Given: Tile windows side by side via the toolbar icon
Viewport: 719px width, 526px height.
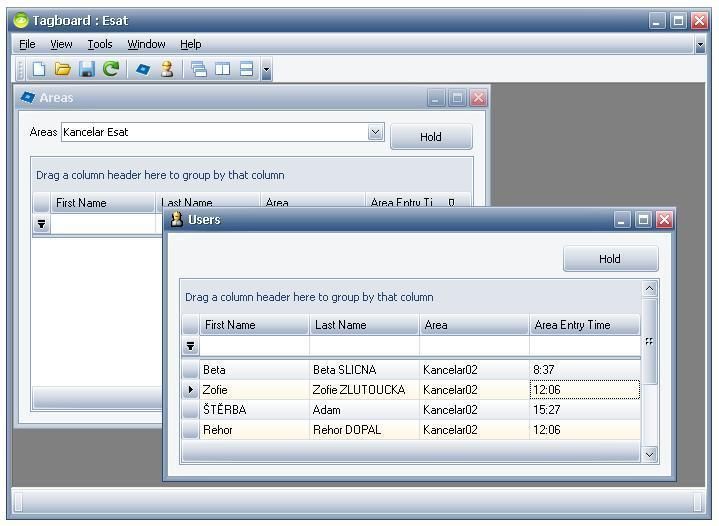Looking at the screenshot, I should (x=222, y=69).
